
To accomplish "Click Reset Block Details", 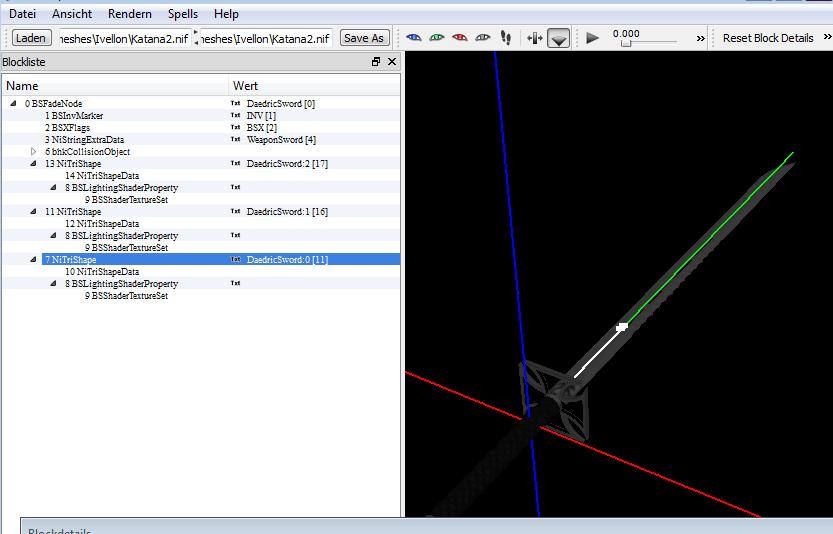I will pos(768,38).
